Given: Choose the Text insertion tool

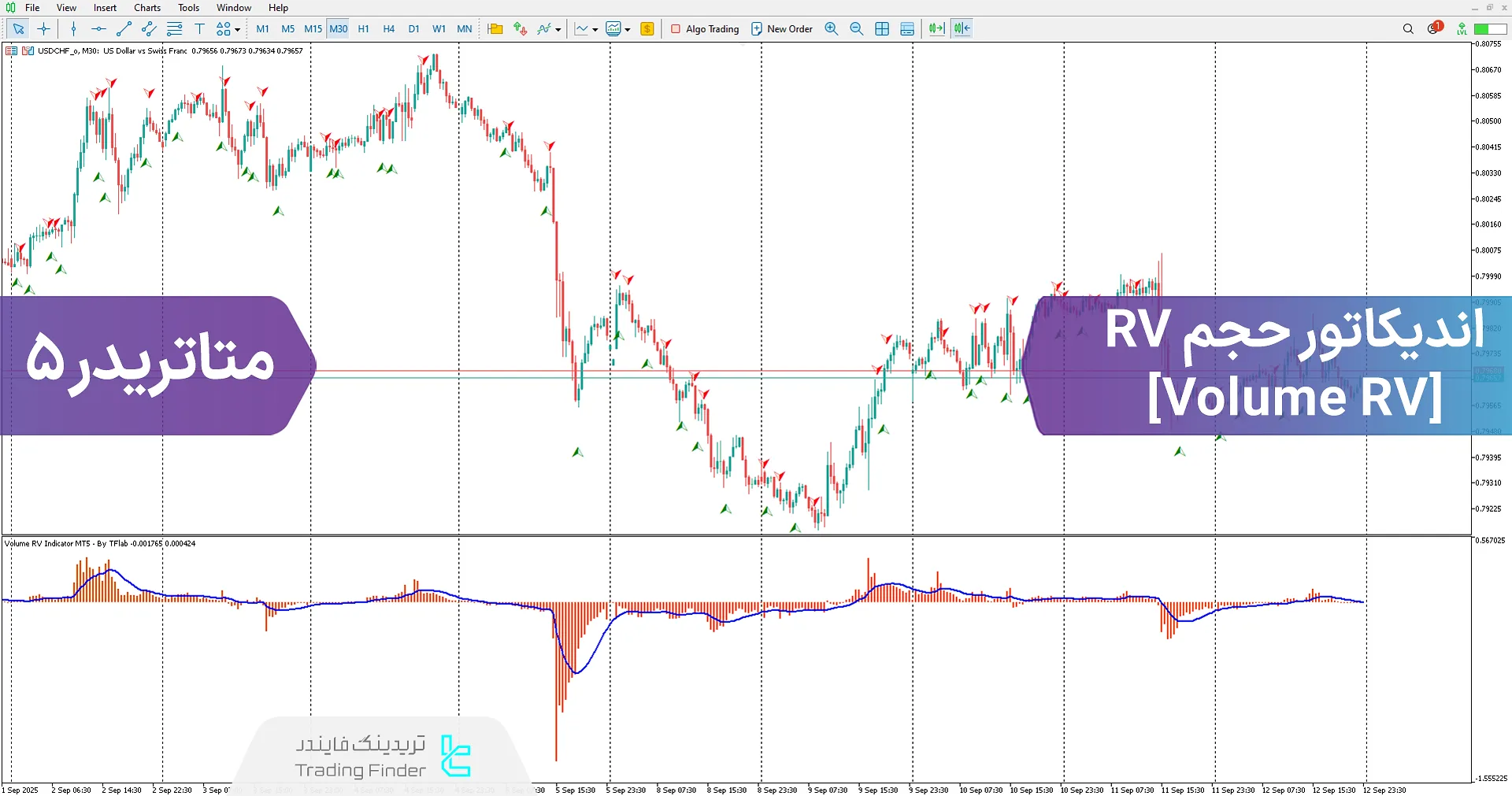Looking at the screenshot, I should tap(200, 28).
